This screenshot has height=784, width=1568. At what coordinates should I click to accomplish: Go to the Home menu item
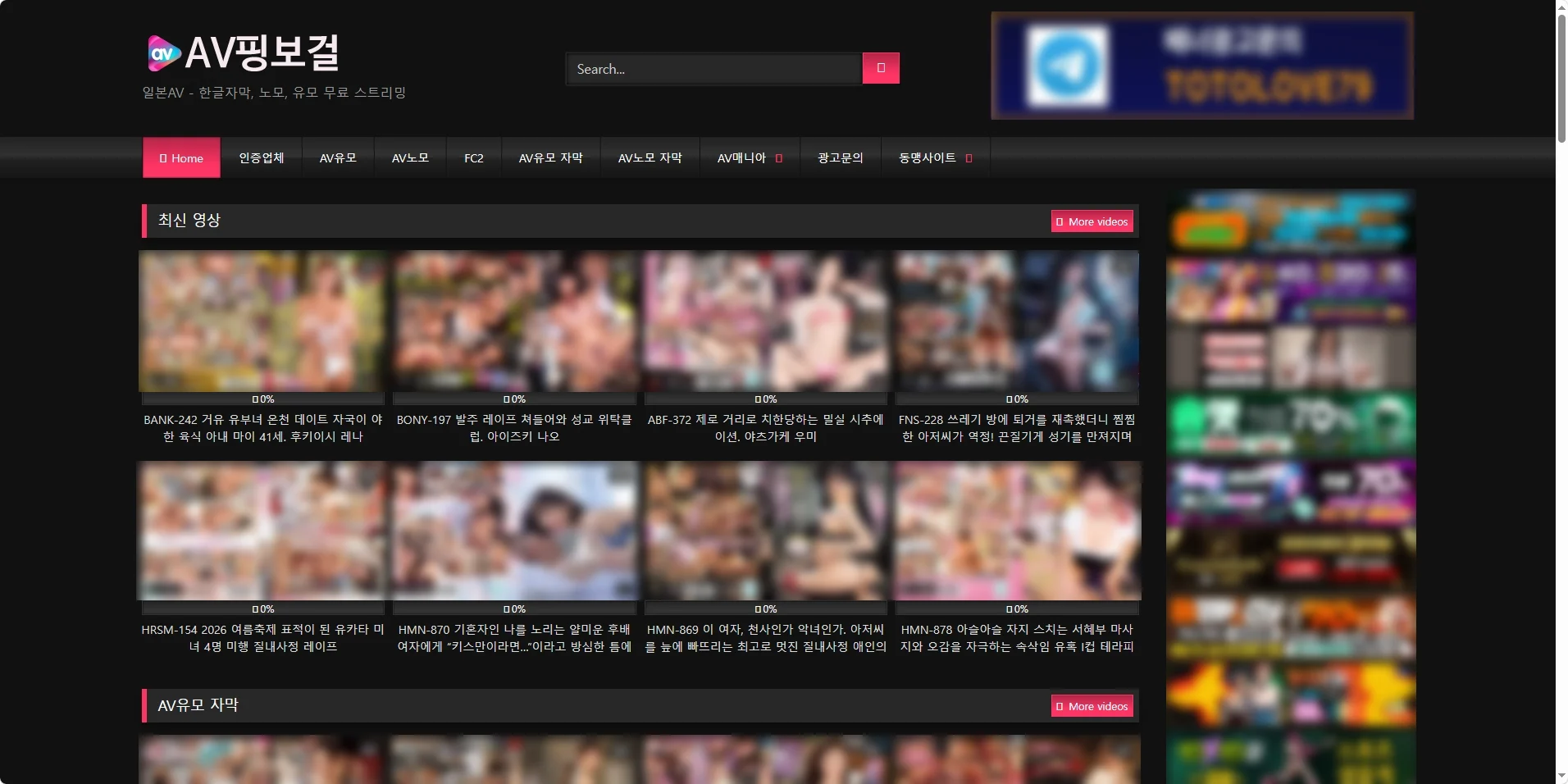(x=181, y=157)
